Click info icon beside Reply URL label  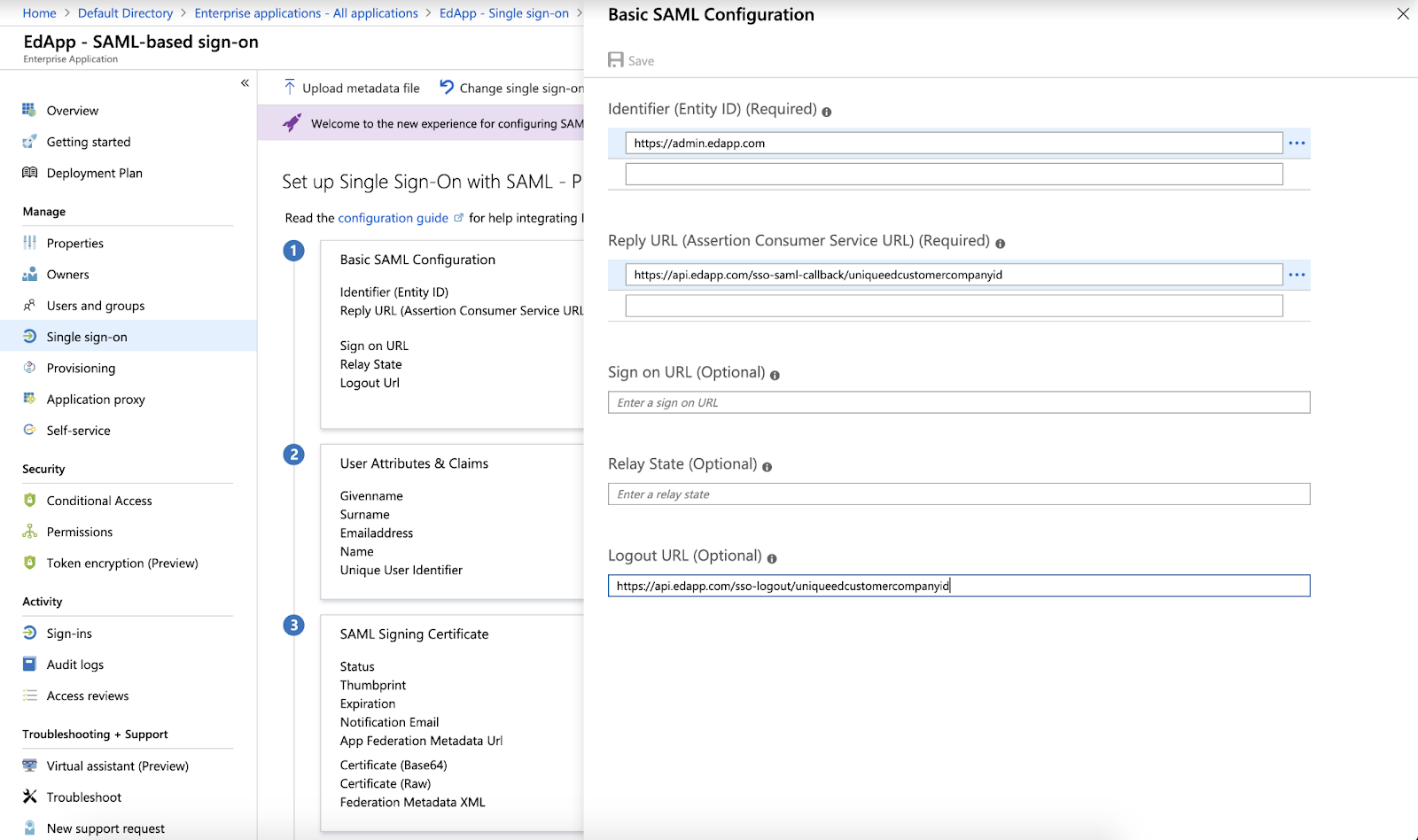(1001, 244)
